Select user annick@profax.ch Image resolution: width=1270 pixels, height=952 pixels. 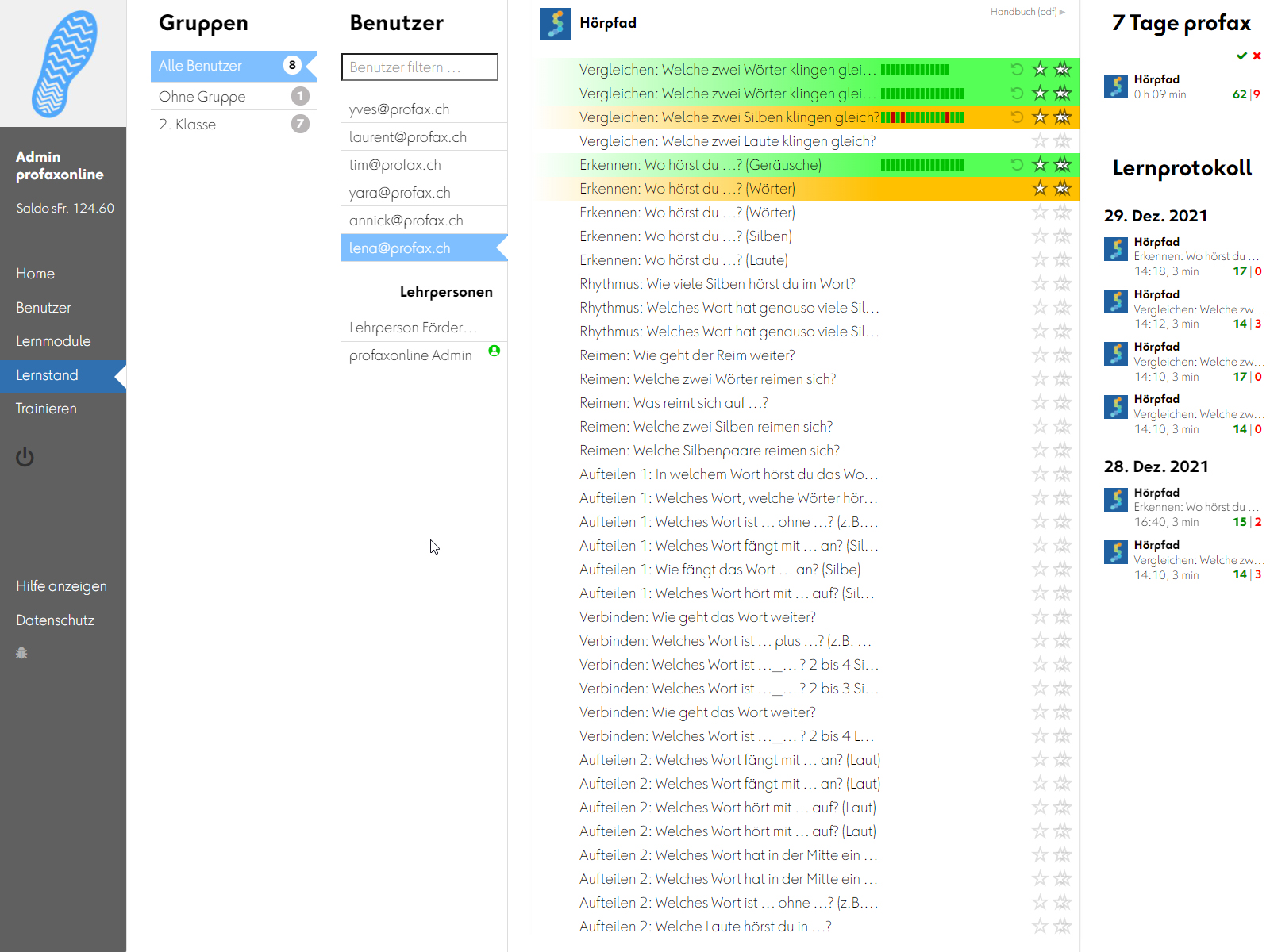pyautogui.click(x=424, y=221)
